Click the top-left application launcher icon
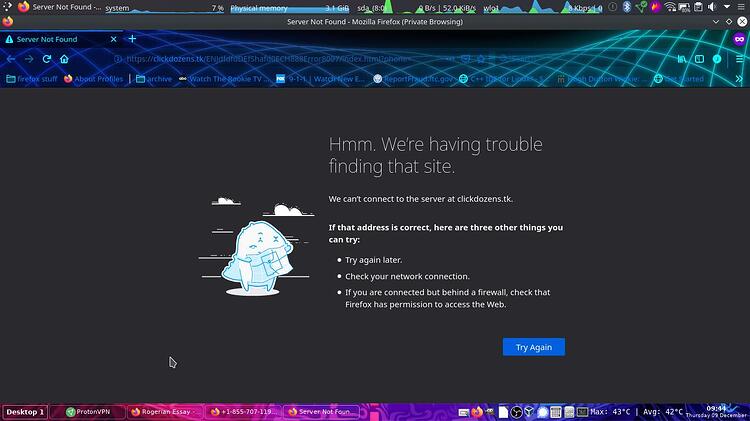 click(x=7, y=7)
